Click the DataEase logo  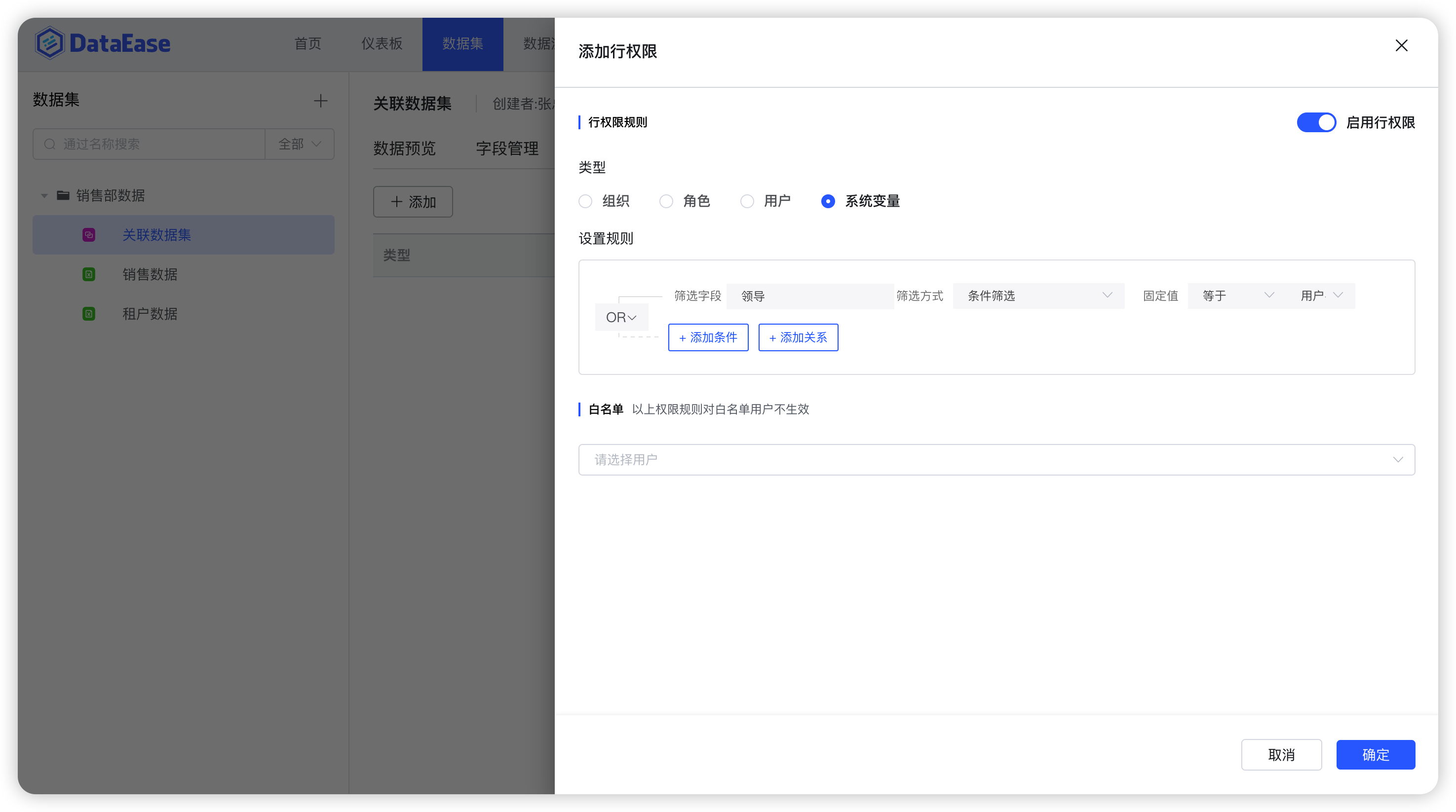102,43
